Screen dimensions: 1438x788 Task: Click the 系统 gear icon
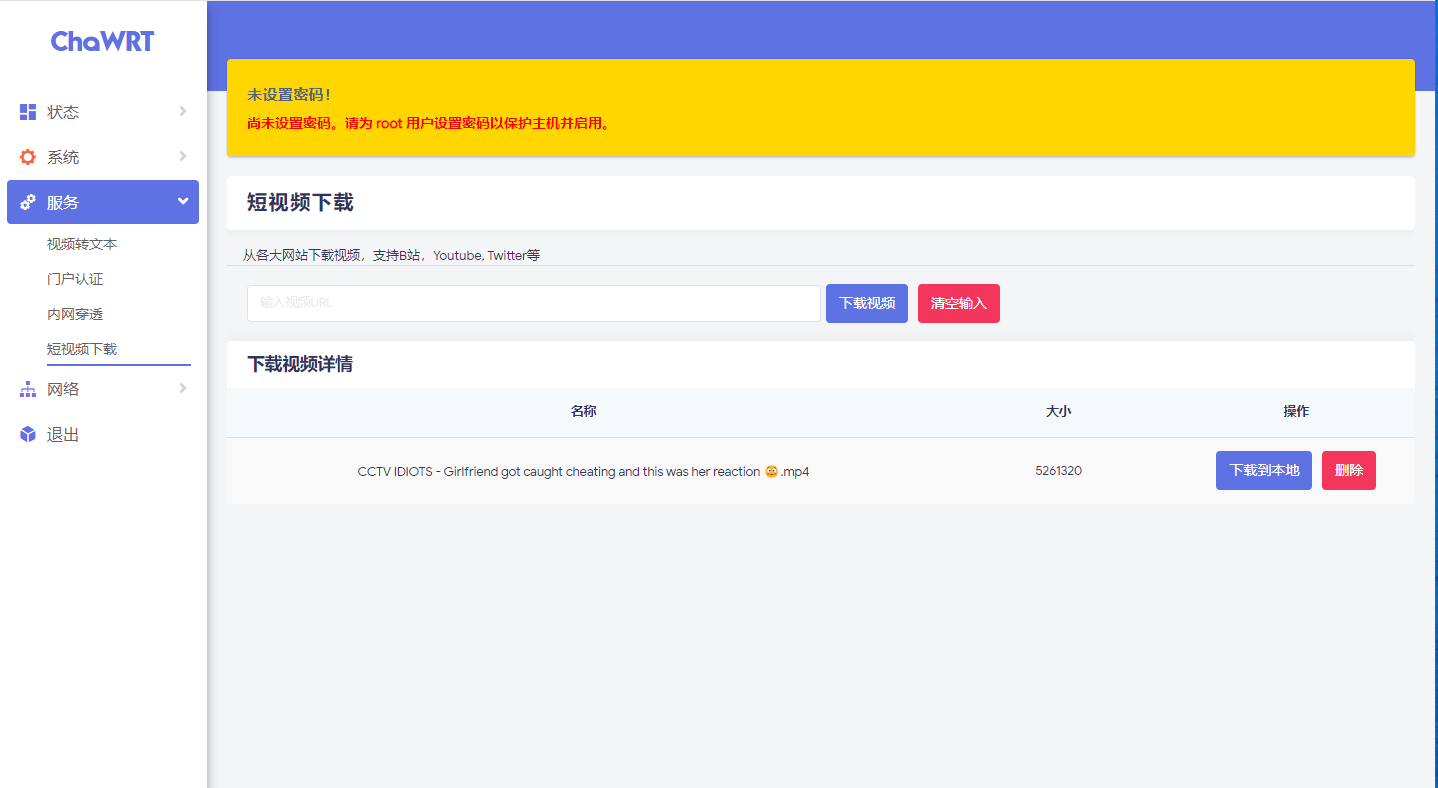[28, 157]
